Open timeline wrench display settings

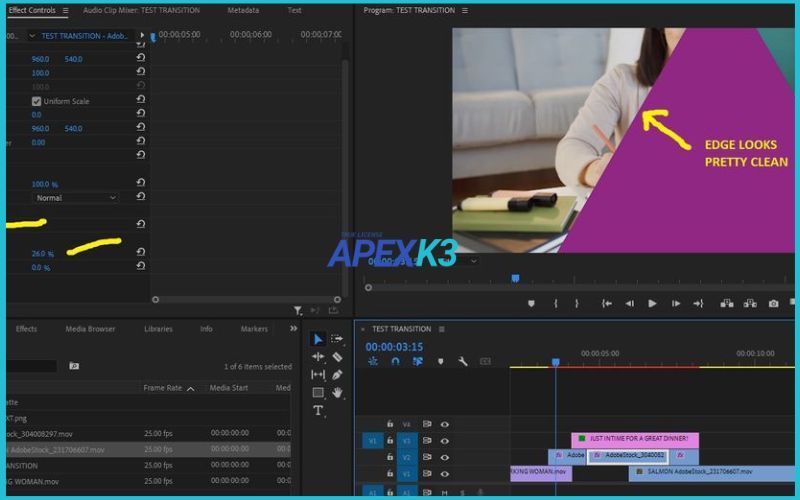click(463, 361)
